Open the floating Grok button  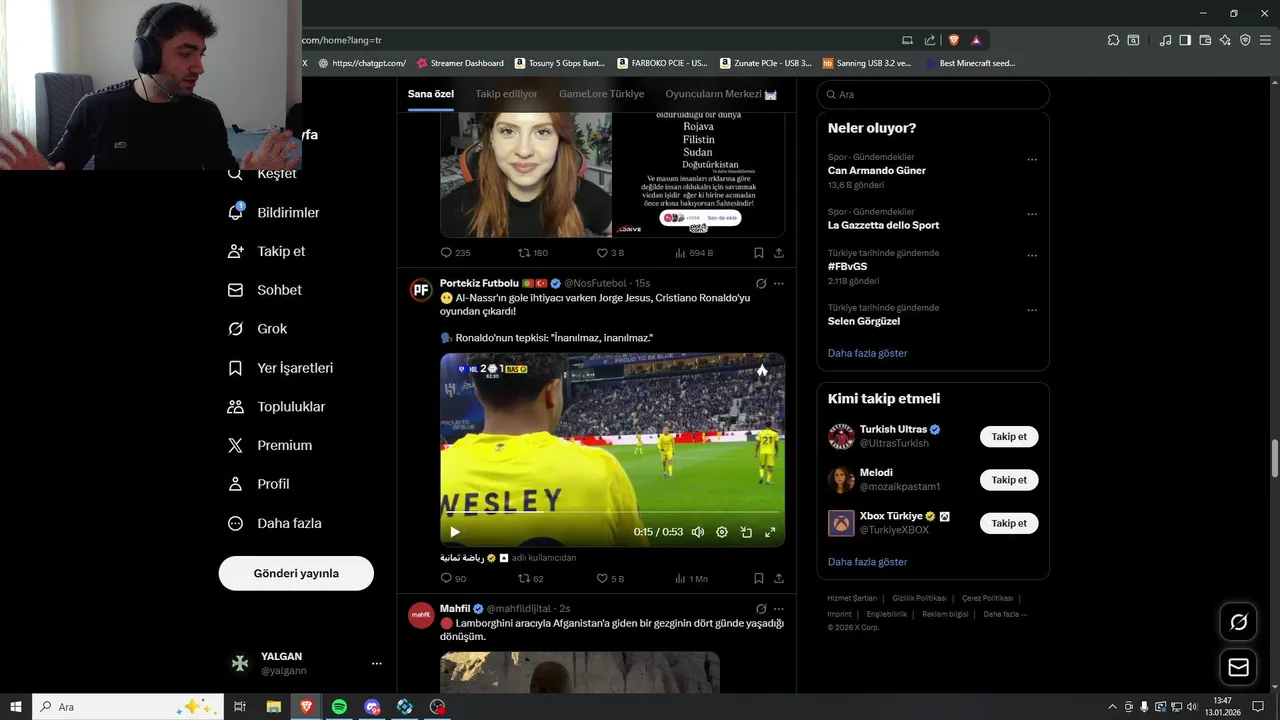click(x=1239, y=622)
